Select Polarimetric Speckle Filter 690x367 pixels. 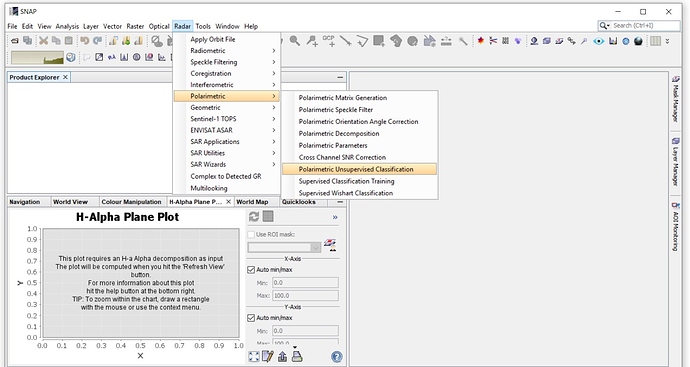click(x=360, y=110)
